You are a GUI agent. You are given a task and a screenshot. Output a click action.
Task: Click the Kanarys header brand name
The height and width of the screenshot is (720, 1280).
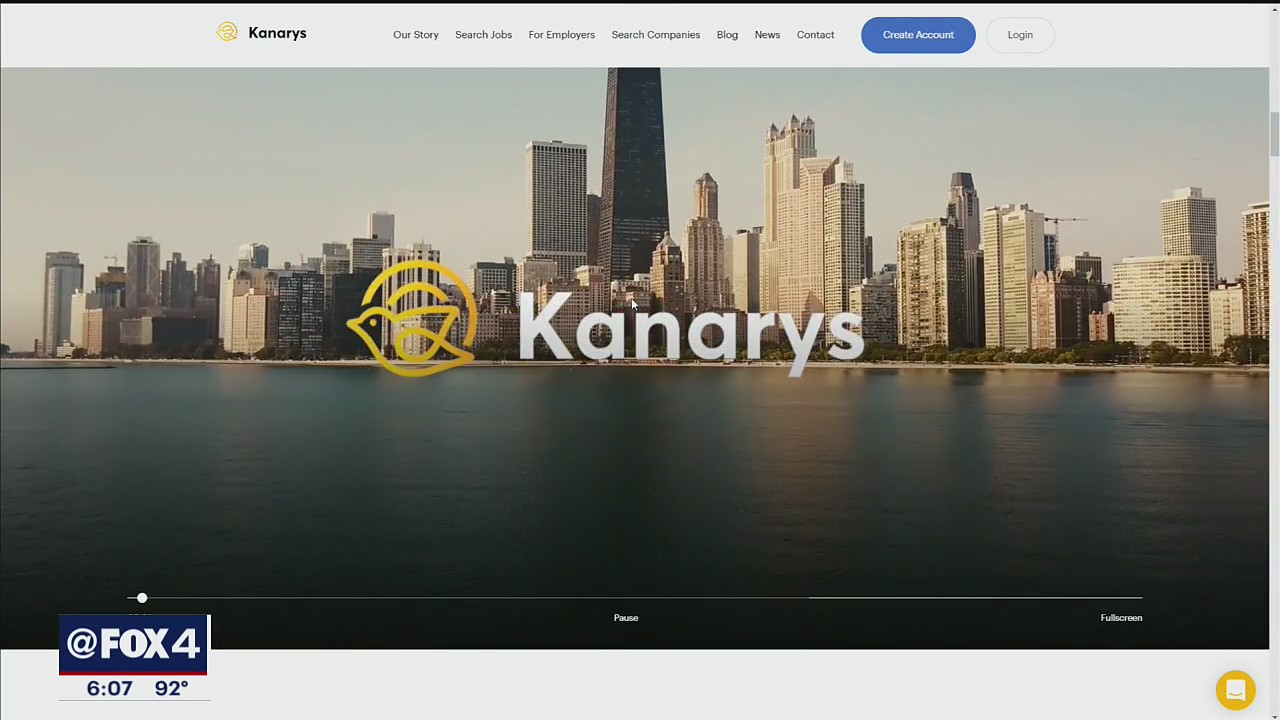coord(277,33)
